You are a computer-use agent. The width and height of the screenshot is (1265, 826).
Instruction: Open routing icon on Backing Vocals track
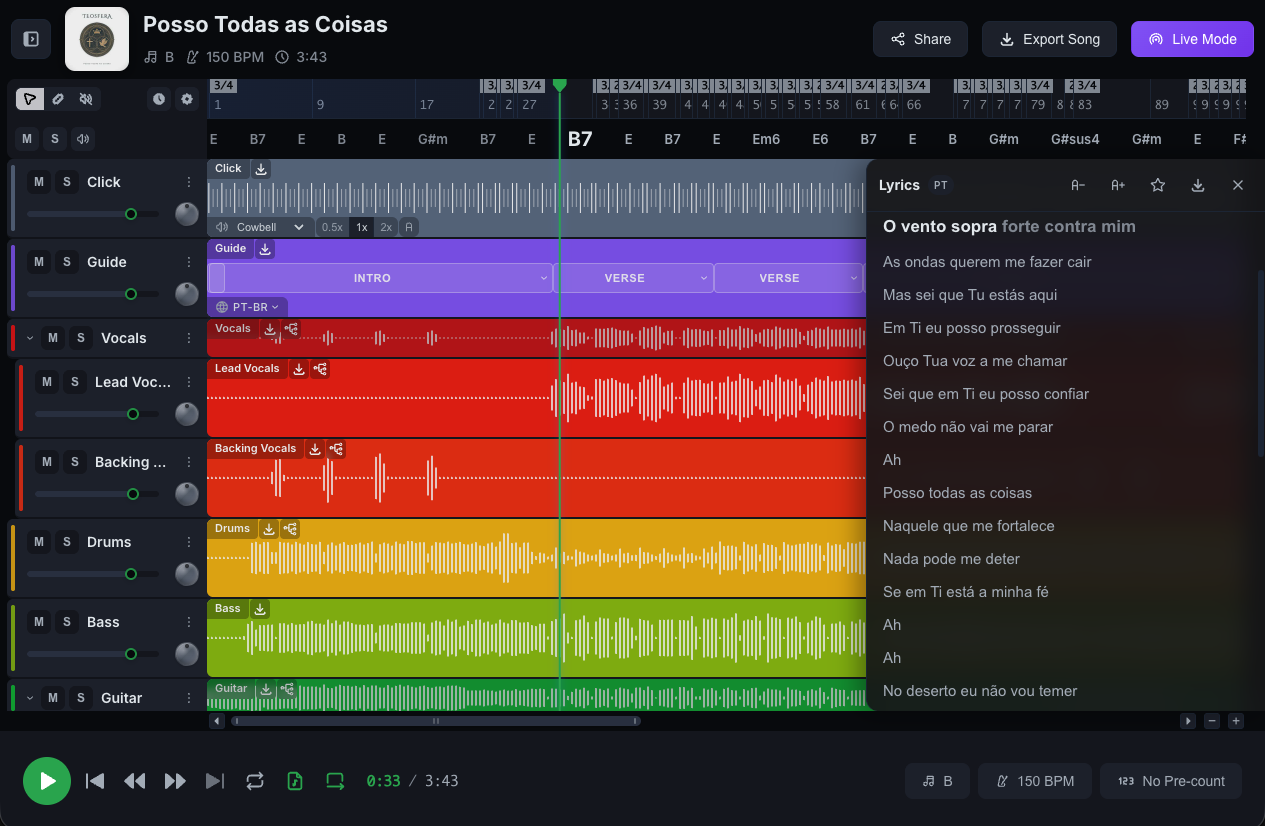coord(337,449)
